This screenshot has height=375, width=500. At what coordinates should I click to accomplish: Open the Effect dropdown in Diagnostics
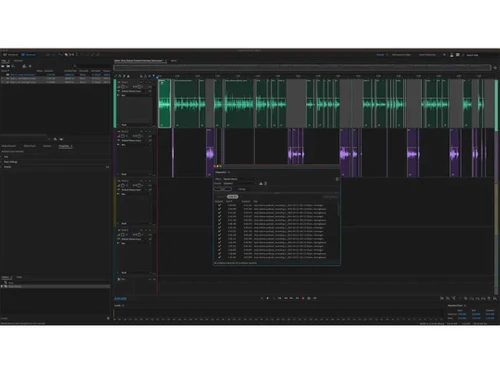click(240, 179)
